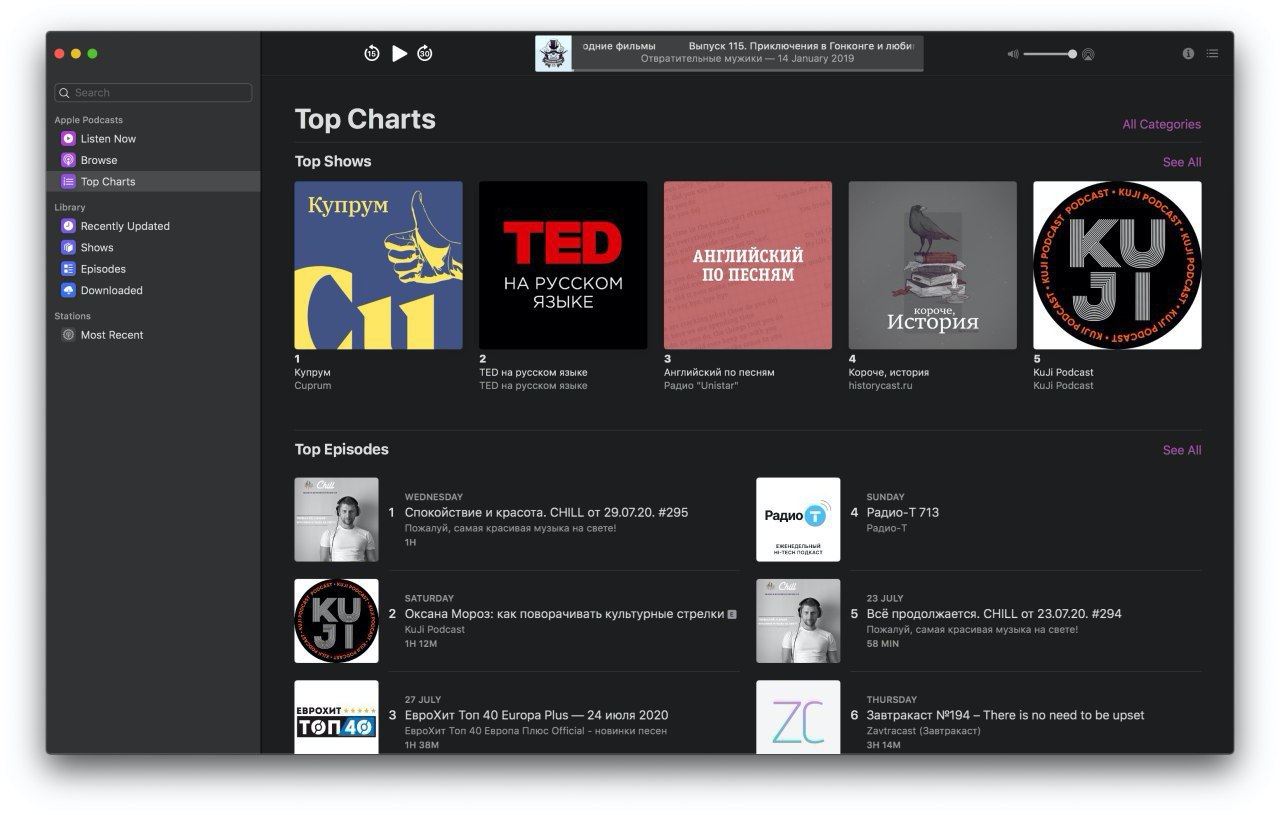Click the Downloaded library icon

pyautogui.click(x=68, y=291)
